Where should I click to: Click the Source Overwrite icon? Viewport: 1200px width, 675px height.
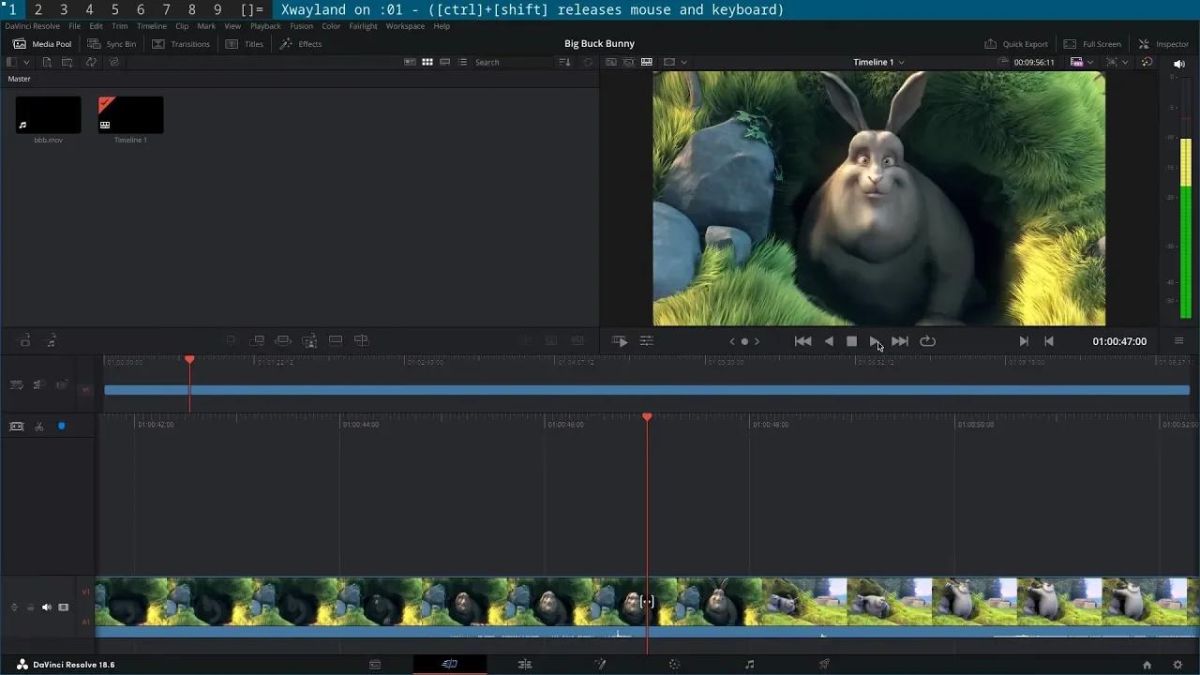362,341
